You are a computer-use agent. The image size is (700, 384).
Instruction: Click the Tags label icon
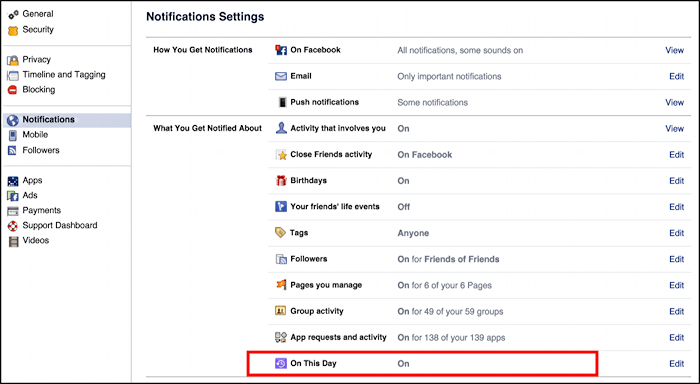280,233
